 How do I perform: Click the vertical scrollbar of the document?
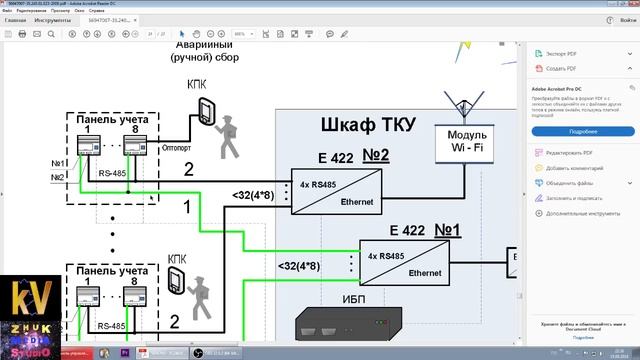tap(520, 295)
